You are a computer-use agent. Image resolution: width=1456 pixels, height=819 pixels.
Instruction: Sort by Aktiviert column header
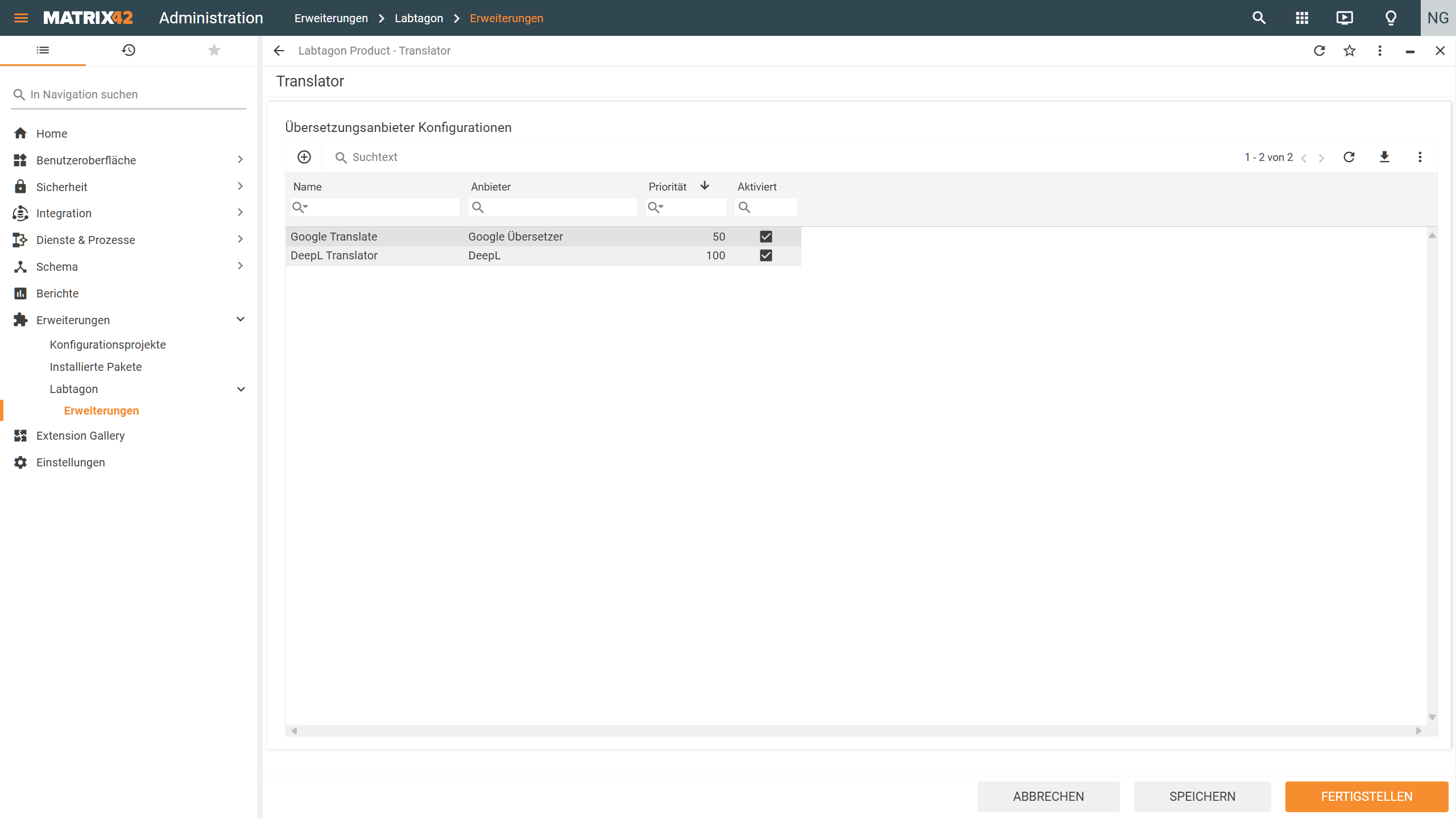757,187
